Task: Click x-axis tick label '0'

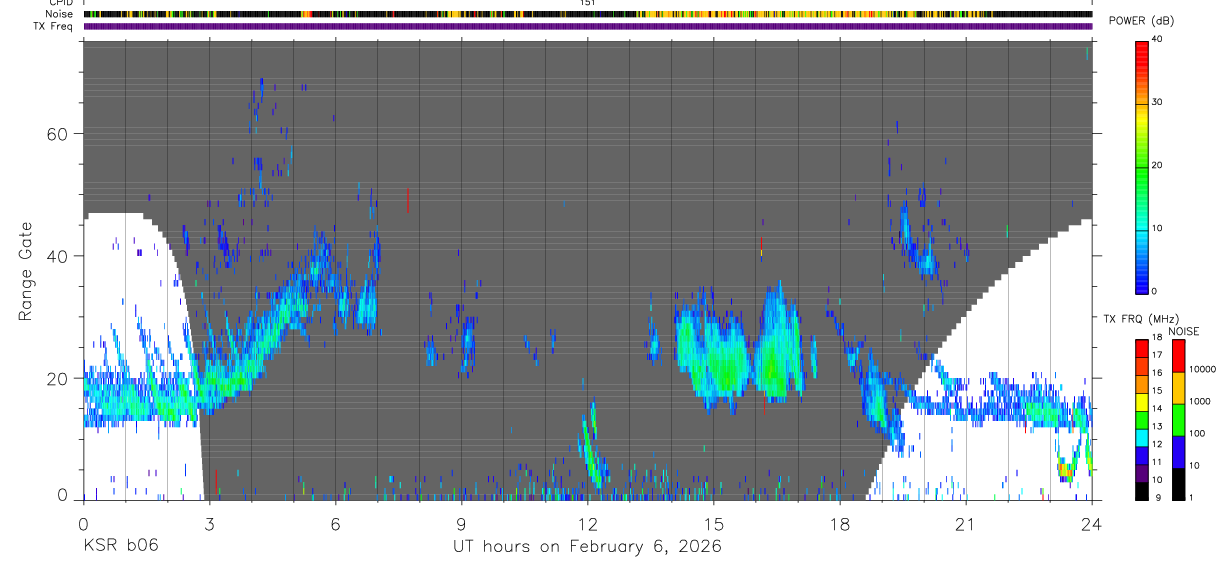Action: (83, 523)
